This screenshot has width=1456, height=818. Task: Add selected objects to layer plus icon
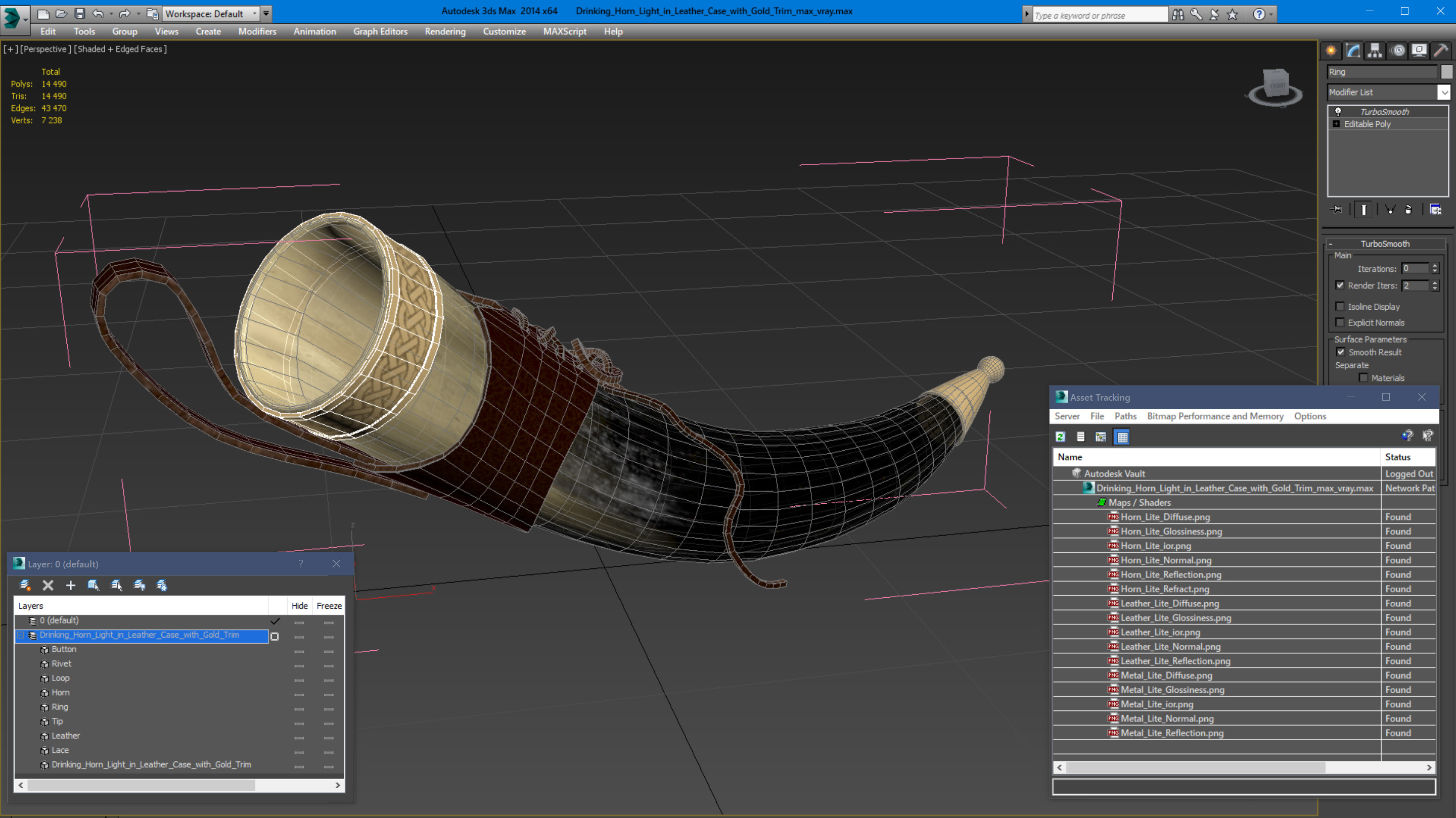(x=71, y=585)
